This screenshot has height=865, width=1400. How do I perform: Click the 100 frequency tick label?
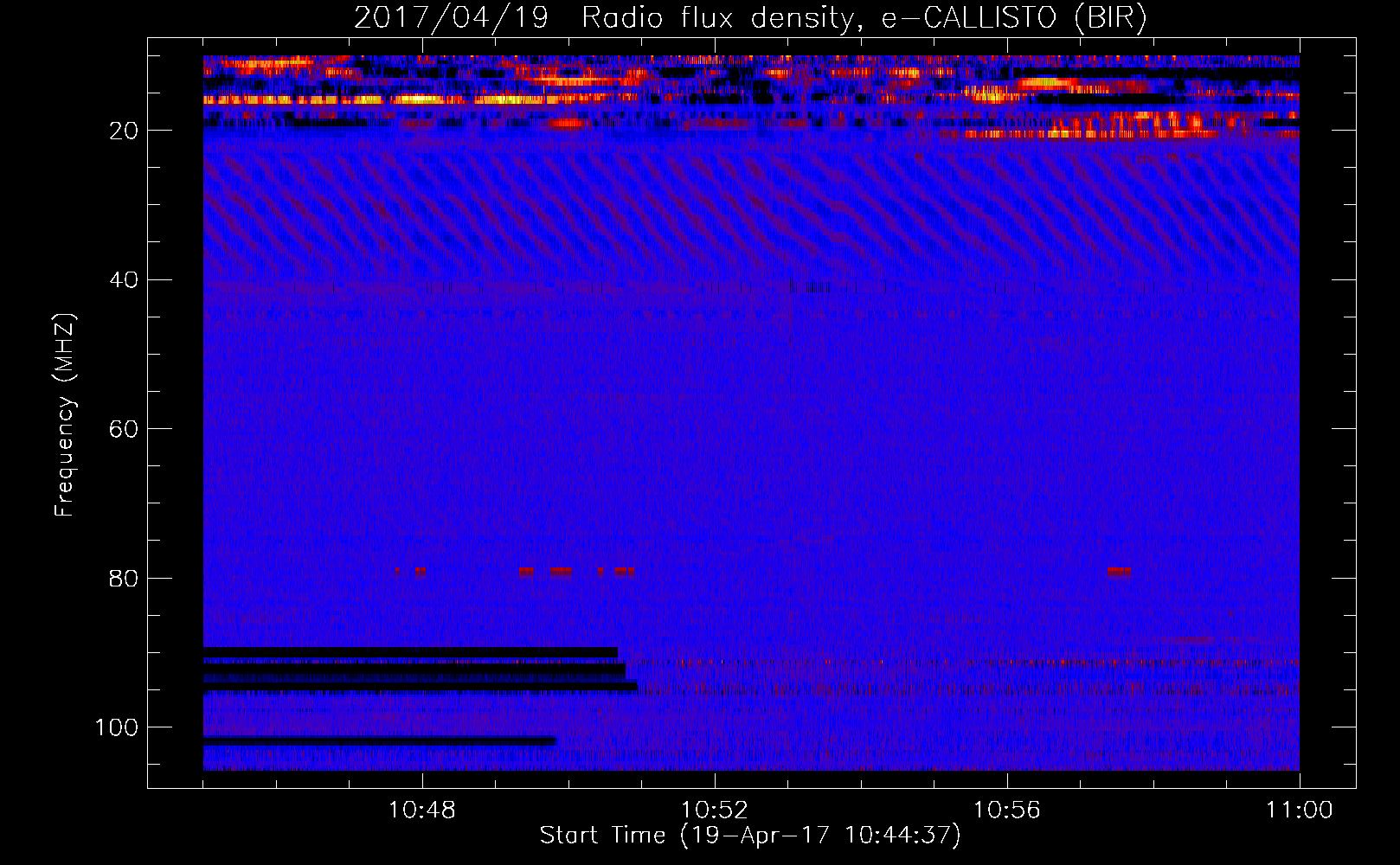click(117, 727)
